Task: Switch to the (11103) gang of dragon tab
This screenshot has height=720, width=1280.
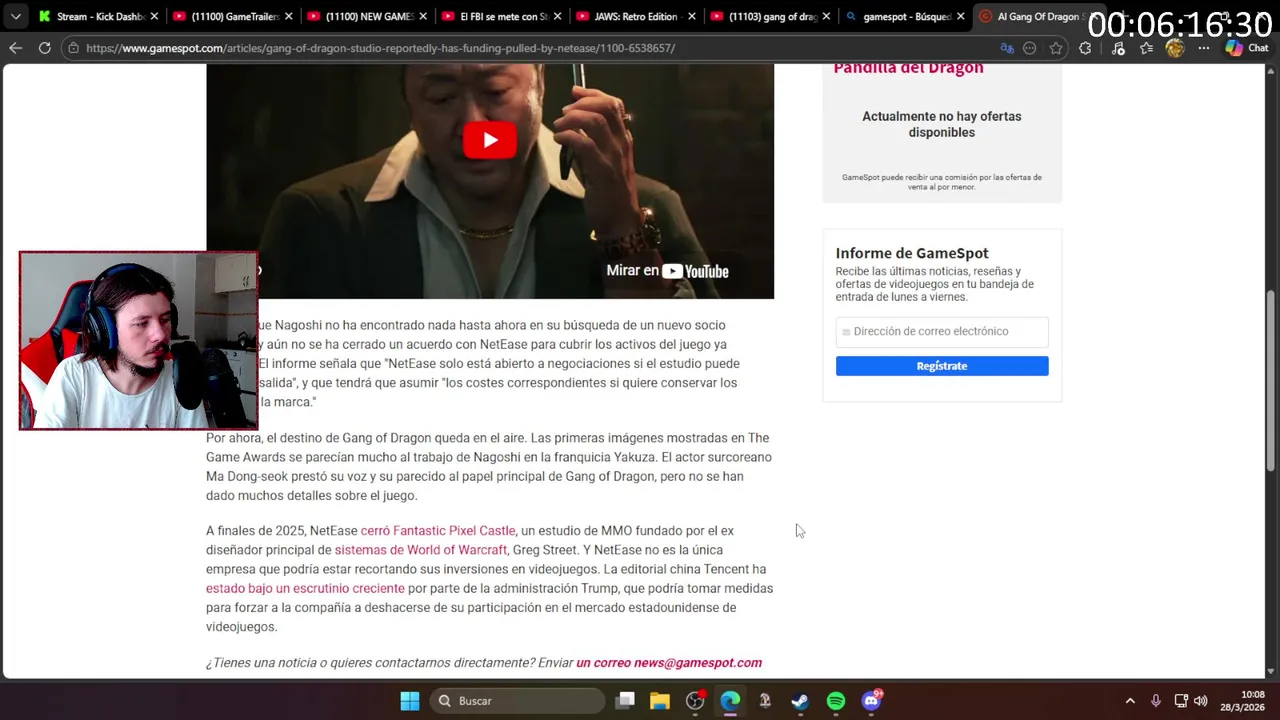Action: point(770,16)
